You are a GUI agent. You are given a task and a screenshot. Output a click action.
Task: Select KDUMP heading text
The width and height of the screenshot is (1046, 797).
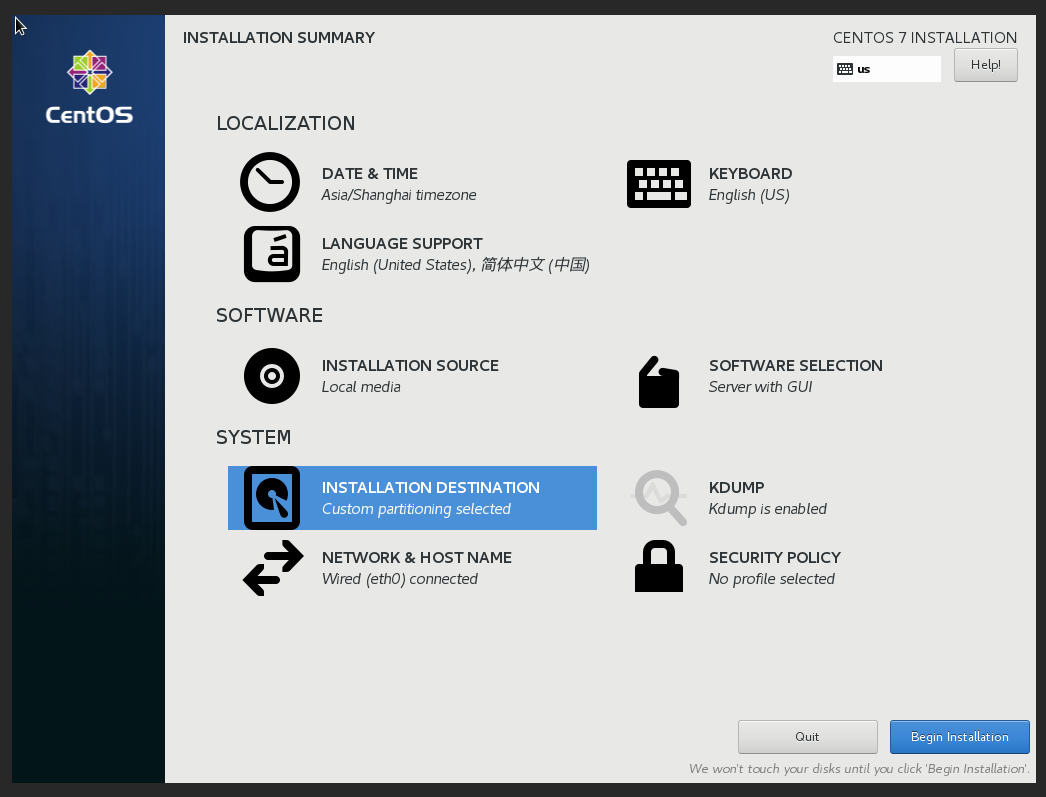[736, 488]
